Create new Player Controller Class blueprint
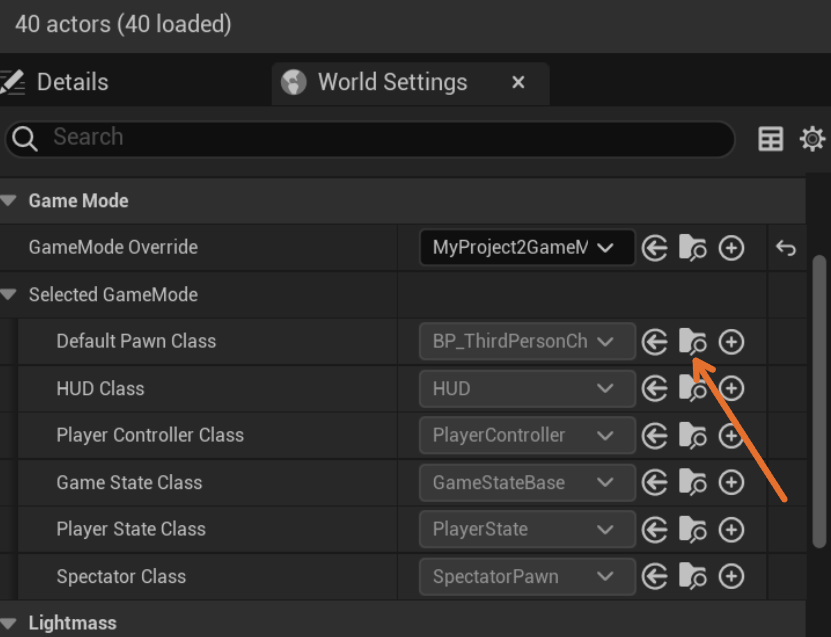 [x=732, y=436]
